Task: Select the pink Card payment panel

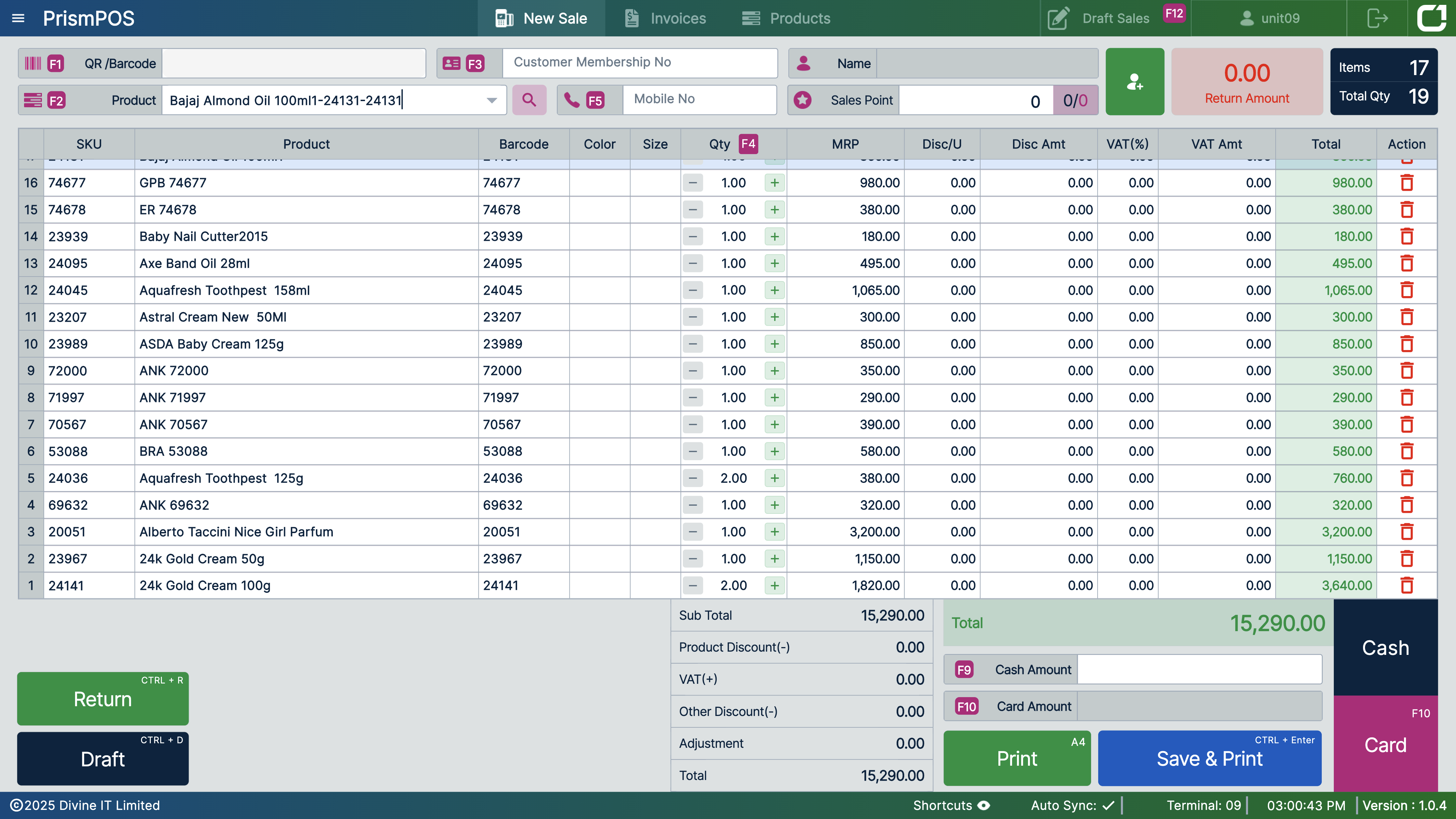Action: pyautogui.click(x=1385, y=744)
